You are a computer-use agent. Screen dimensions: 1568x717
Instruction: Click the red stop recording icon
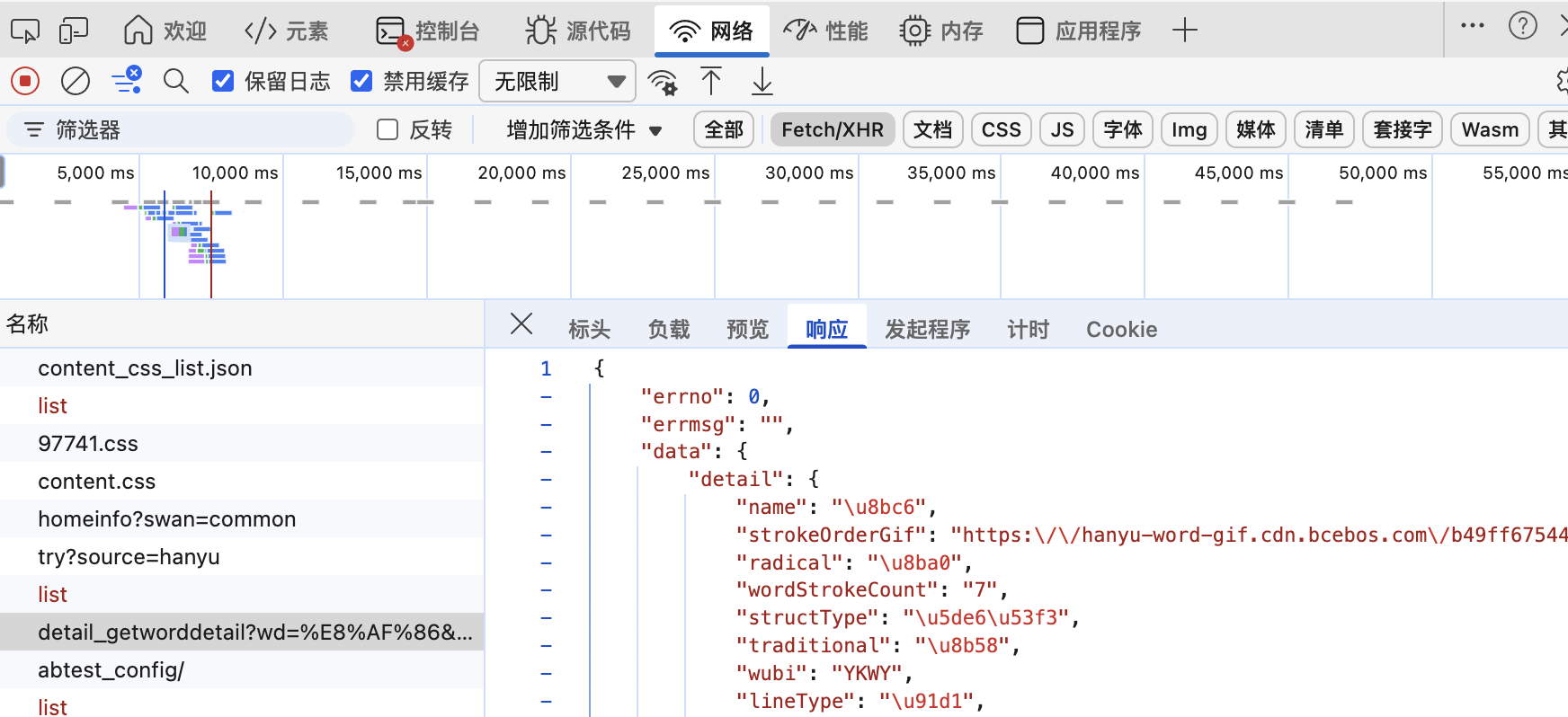pyautogui.click(x=25, y=82)
